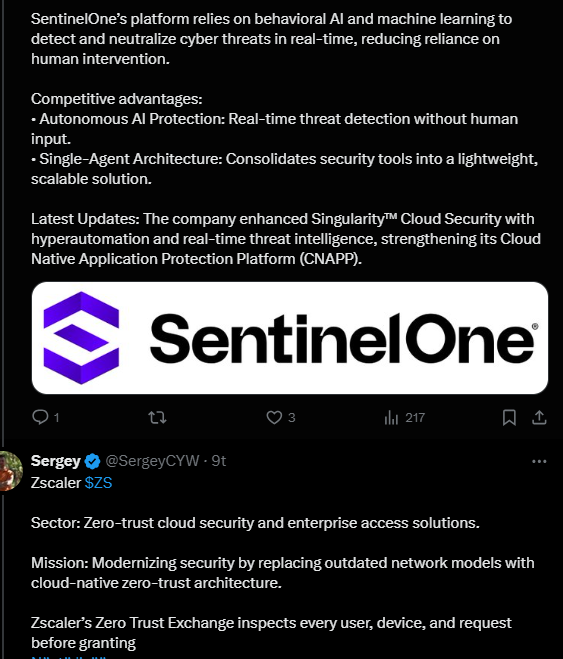Click the 217 views count
This screenshot has width=563, height=659.
click(415, 417)
